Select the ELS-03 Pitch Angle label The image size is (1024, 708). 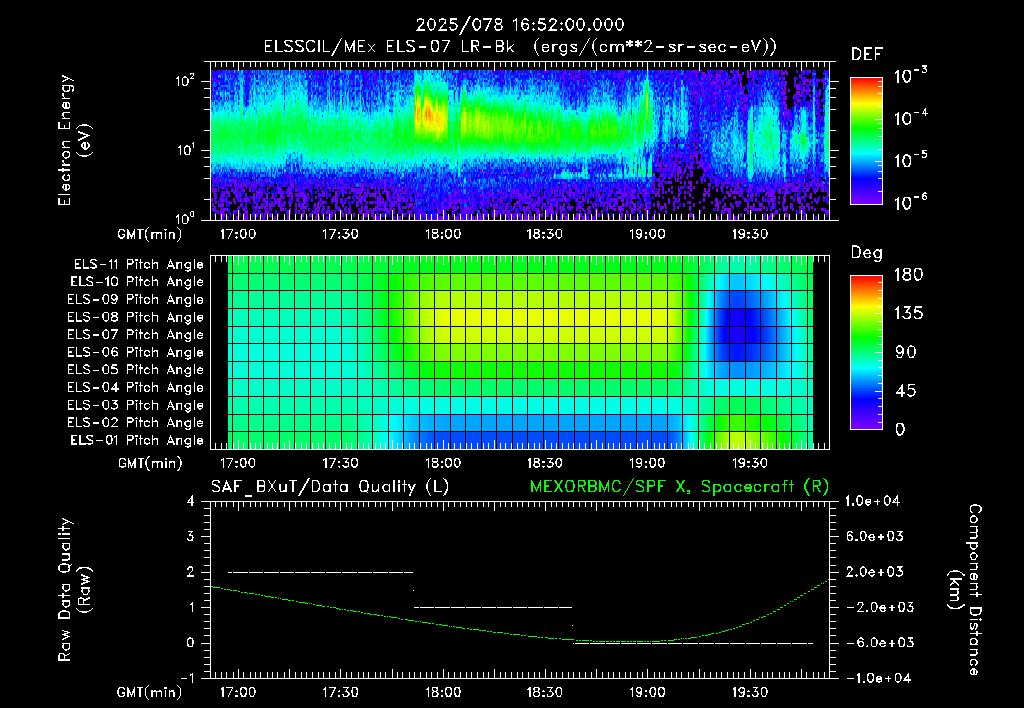point(135,406)
